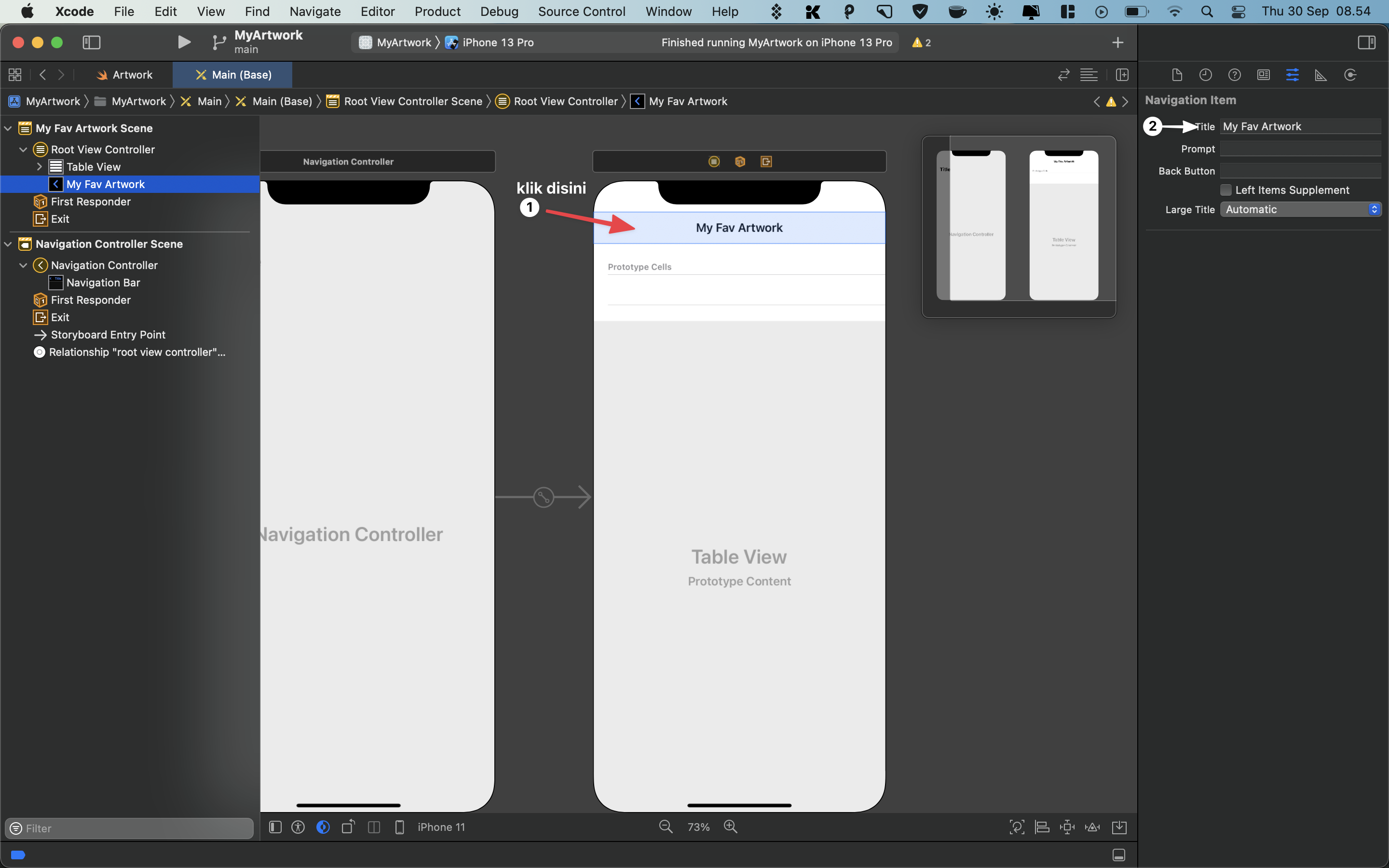Image resolution: width=1389 pixels, height=868 pixels.
Task: Toggle the debug area icon at bottom right
Action: pyautogui.click(x=1118, y=855)
